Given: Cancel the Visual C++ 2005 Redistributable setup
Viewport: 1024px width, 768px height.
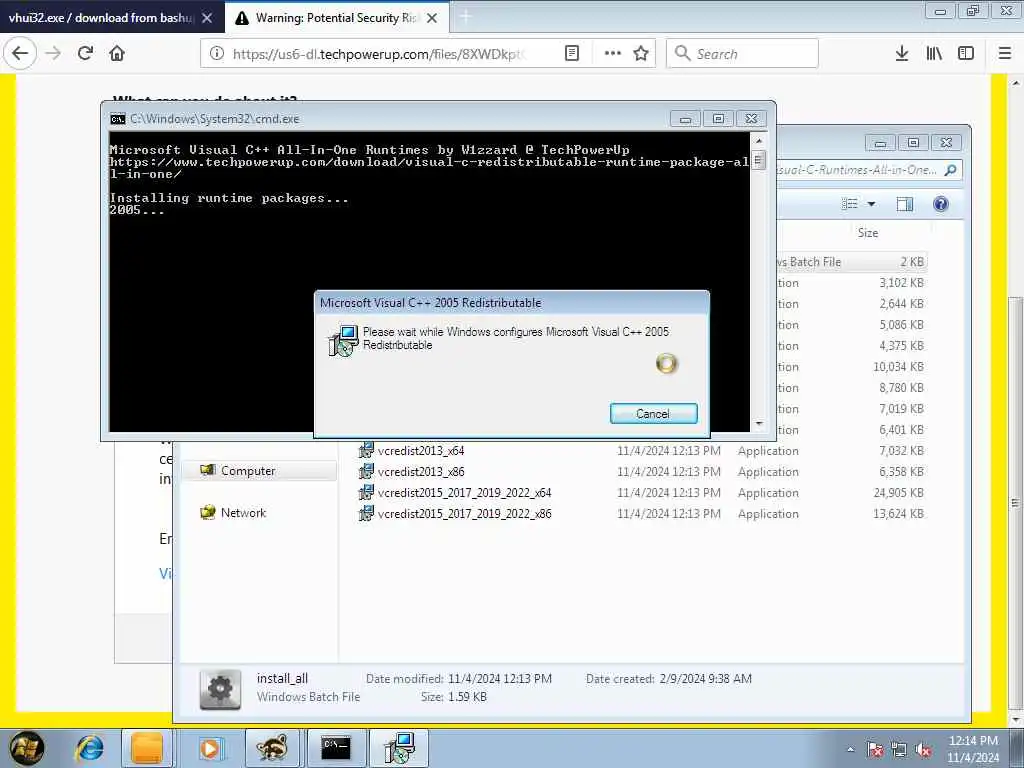Looking at the screenshot, I should pos(653,413).
